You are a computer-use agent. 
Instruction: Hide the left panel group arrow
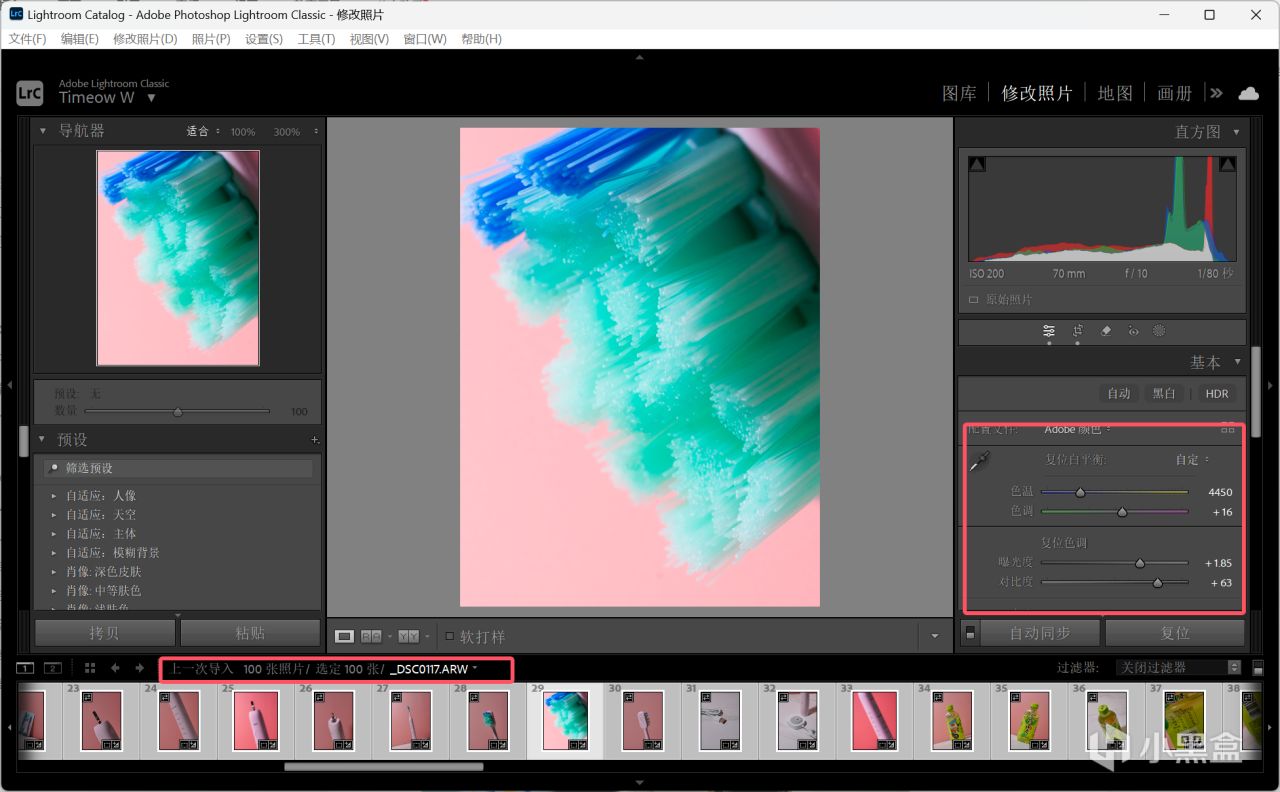tap(8, 385)
